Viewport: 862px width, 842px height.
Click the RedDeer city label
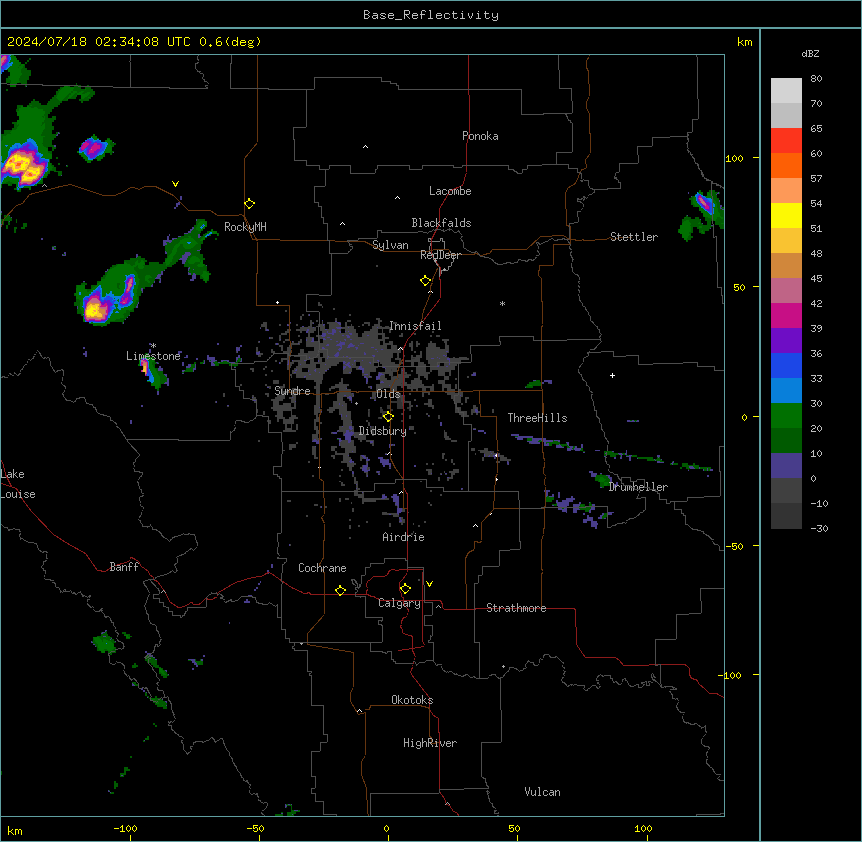(440, 255)
